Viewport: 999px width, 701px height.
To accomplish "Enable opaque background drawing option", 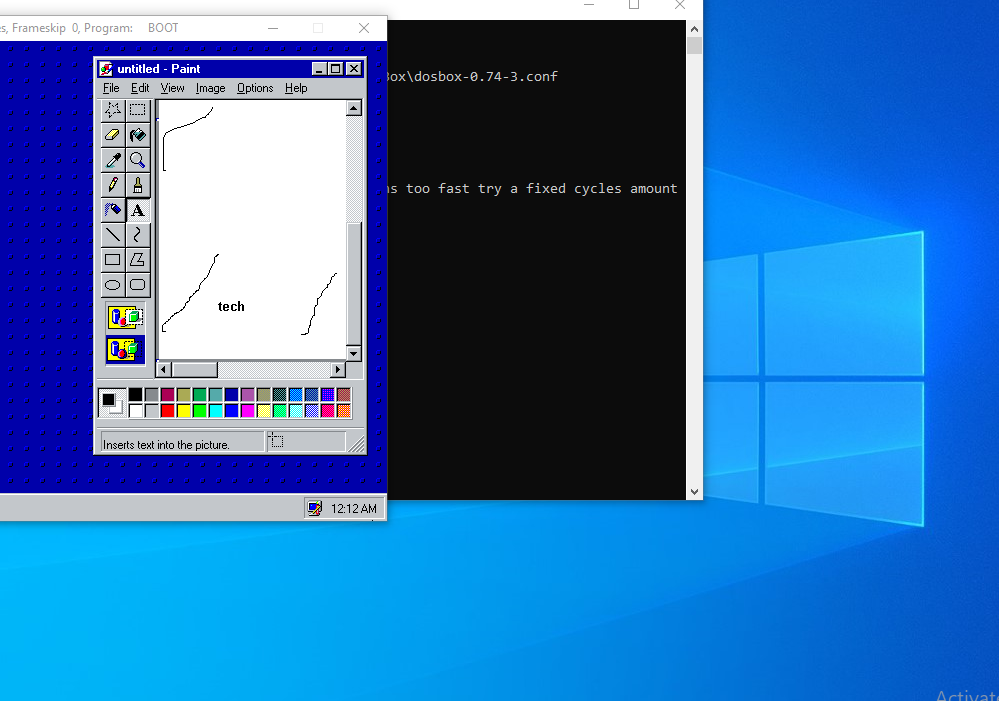I will (x=126, y=318).
